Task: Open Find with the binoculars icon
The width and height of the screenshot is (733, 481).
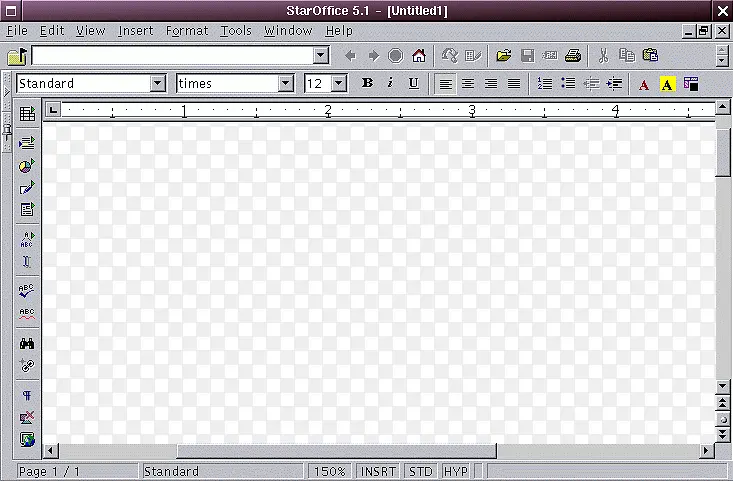Action: tap(27, 344)
